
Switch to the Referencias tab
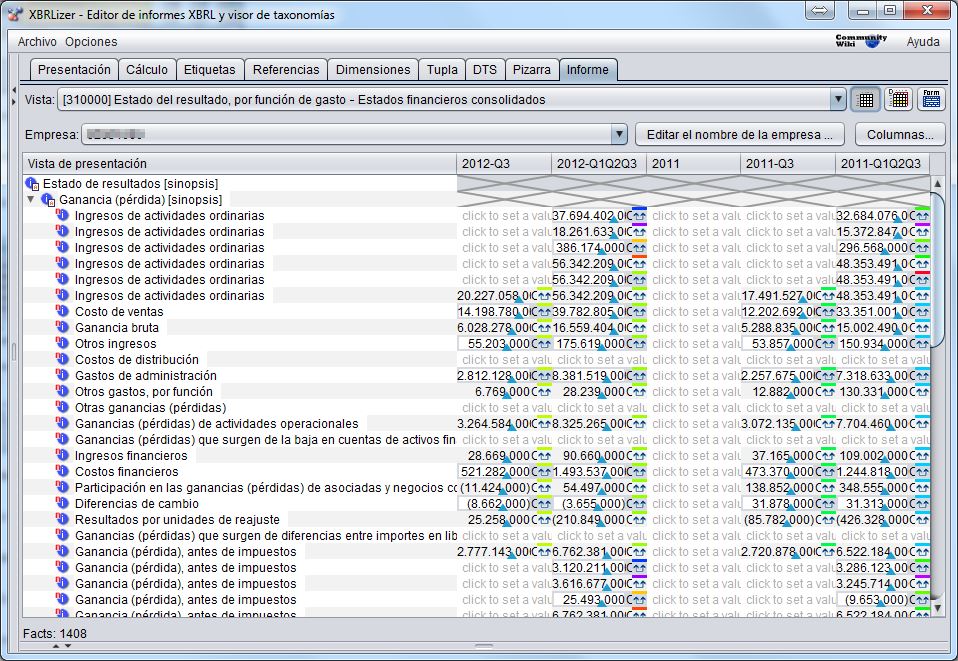(286, 70)
